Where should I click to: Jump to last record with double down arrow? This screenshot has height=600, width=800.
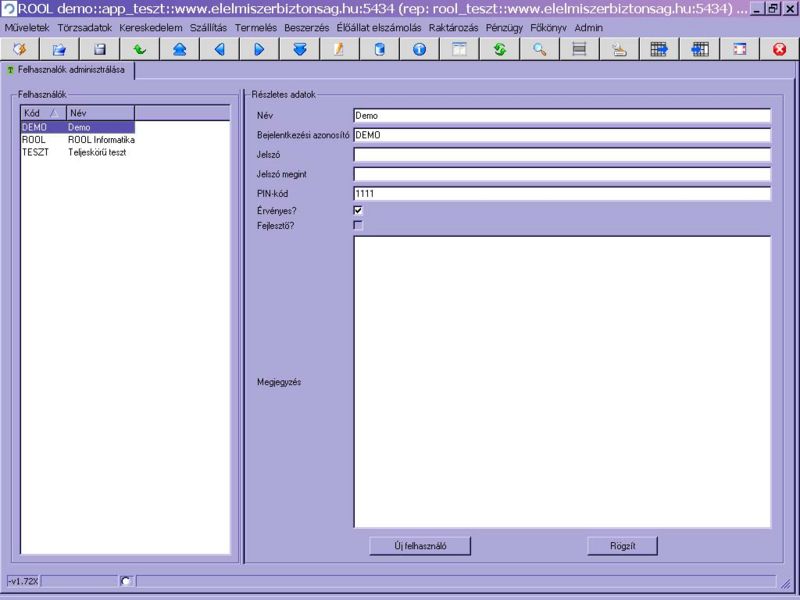pos(300,49)
